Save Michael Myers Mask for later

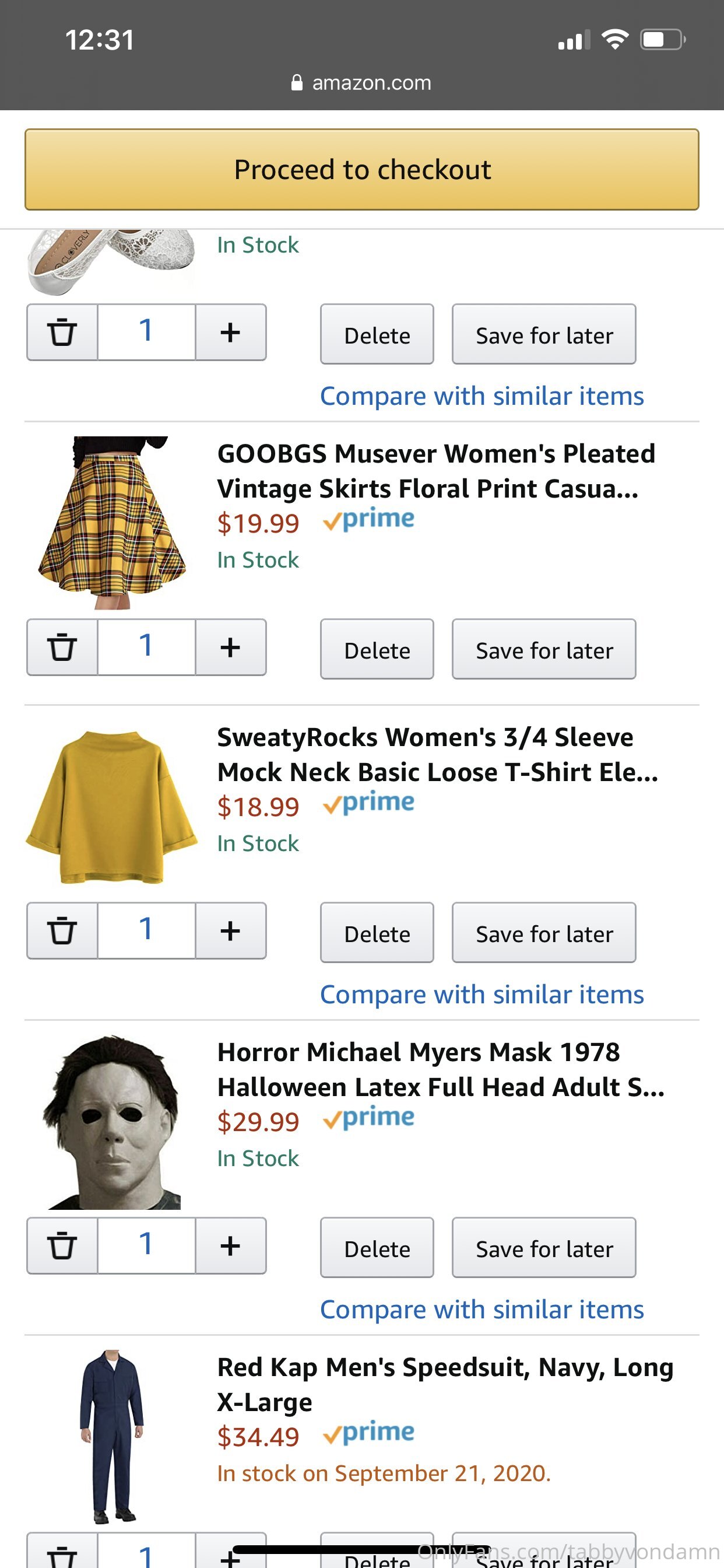point(544,1248)
